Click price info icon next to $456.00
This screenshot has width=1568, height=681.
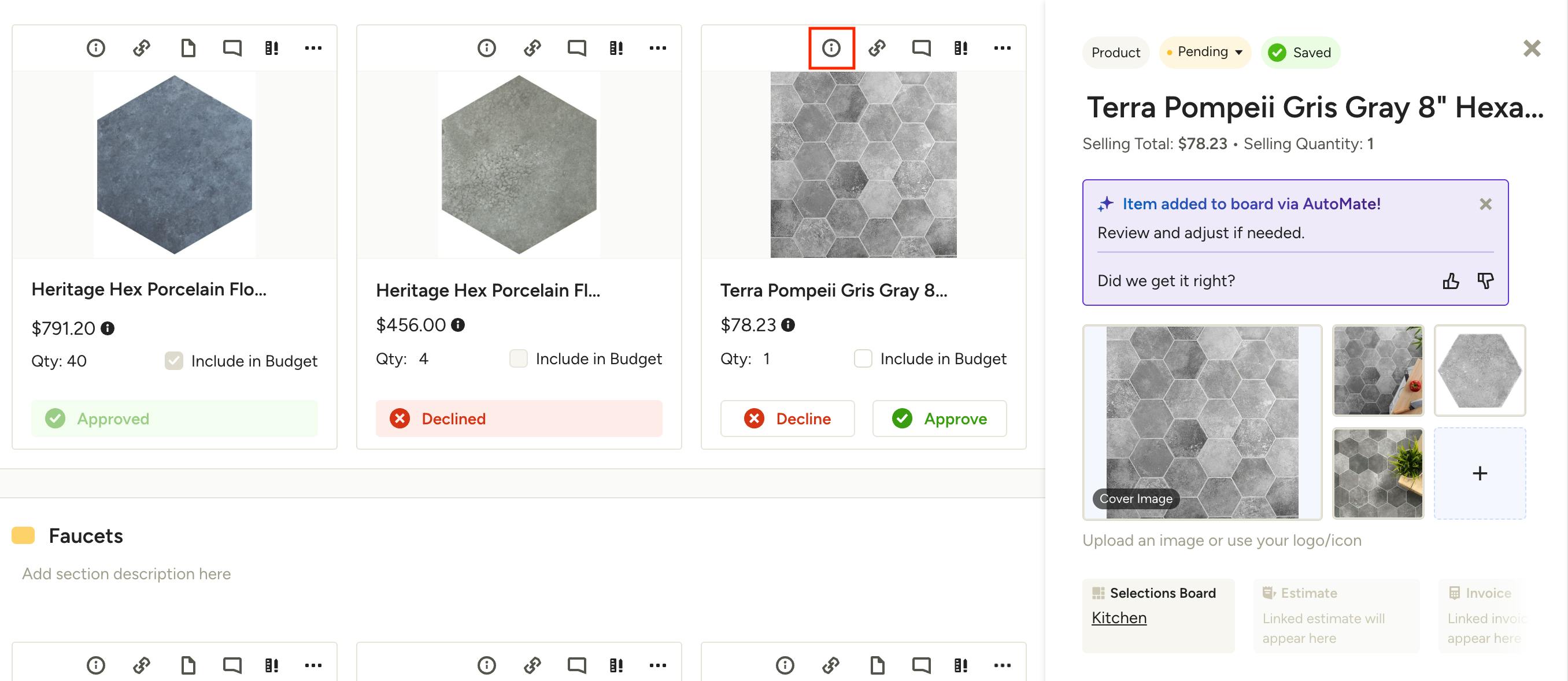[x=458, y=325]
